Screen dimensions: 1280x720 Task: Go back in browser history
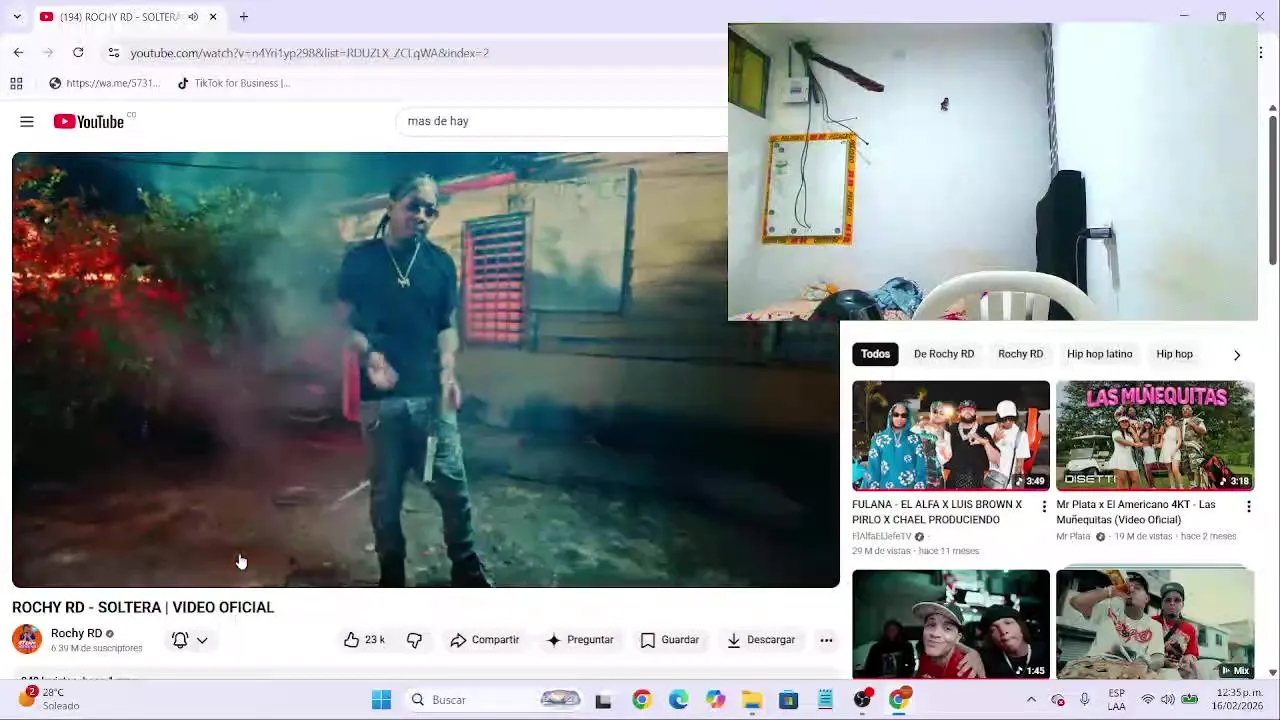click(x=18, y=52)
